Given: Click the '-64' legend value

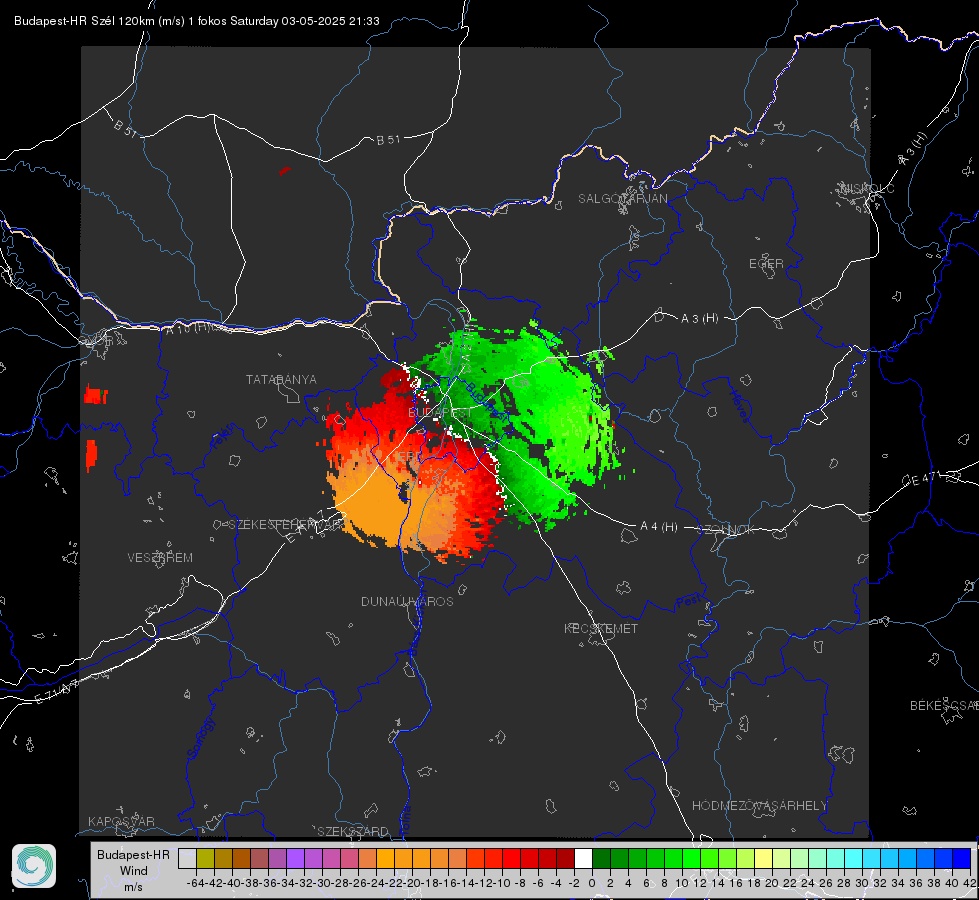Looking at the screenshot, I should pyautogui.click(x=195, y=883).
